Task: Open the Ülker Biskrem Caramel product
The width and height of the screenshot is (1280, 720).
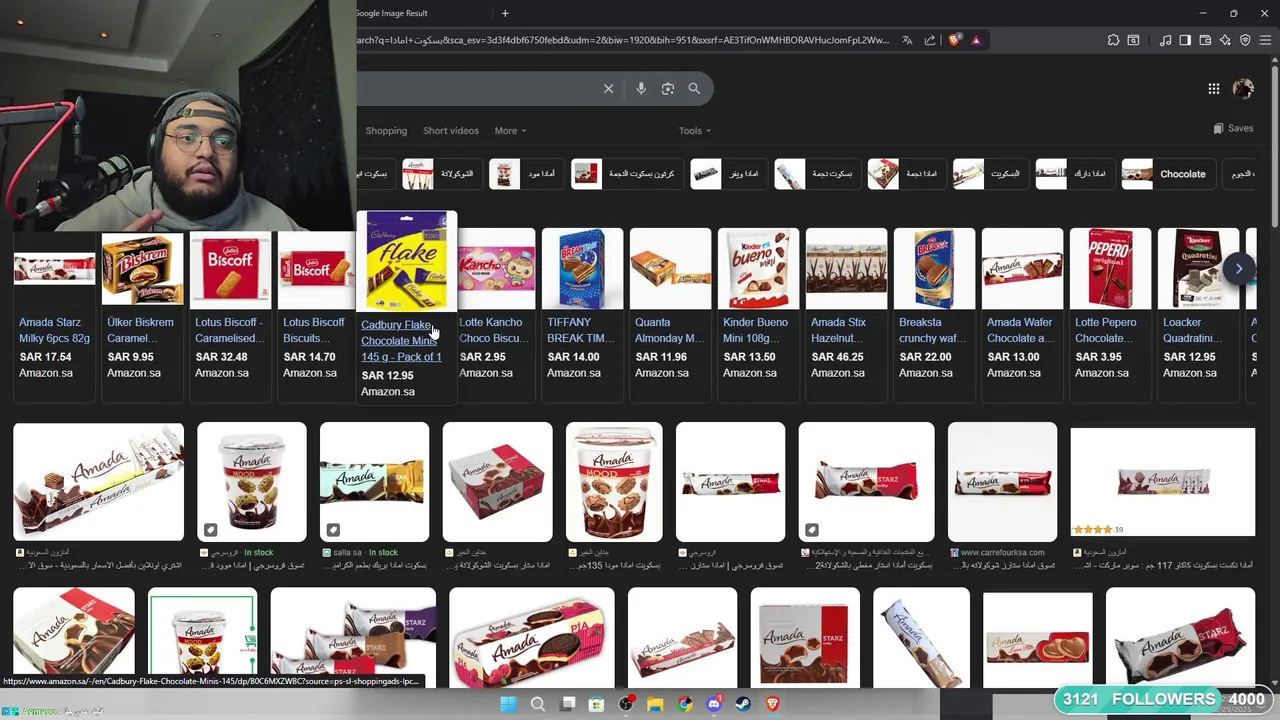Action: (140, 330)
